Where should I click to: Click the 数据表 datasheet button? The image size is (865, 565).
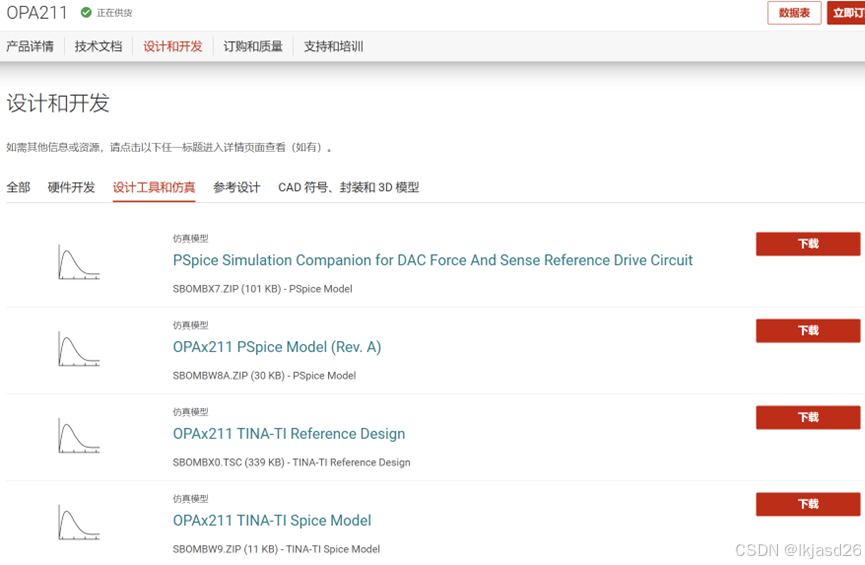click(x=794, y=13)
